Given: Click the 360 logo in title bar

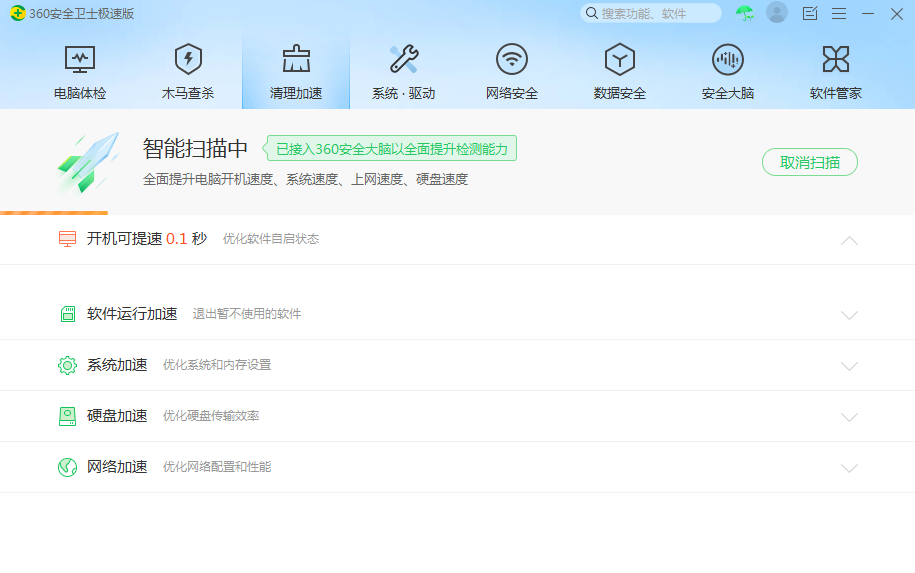Looking at the screenshot, I should tap(18, 13).
